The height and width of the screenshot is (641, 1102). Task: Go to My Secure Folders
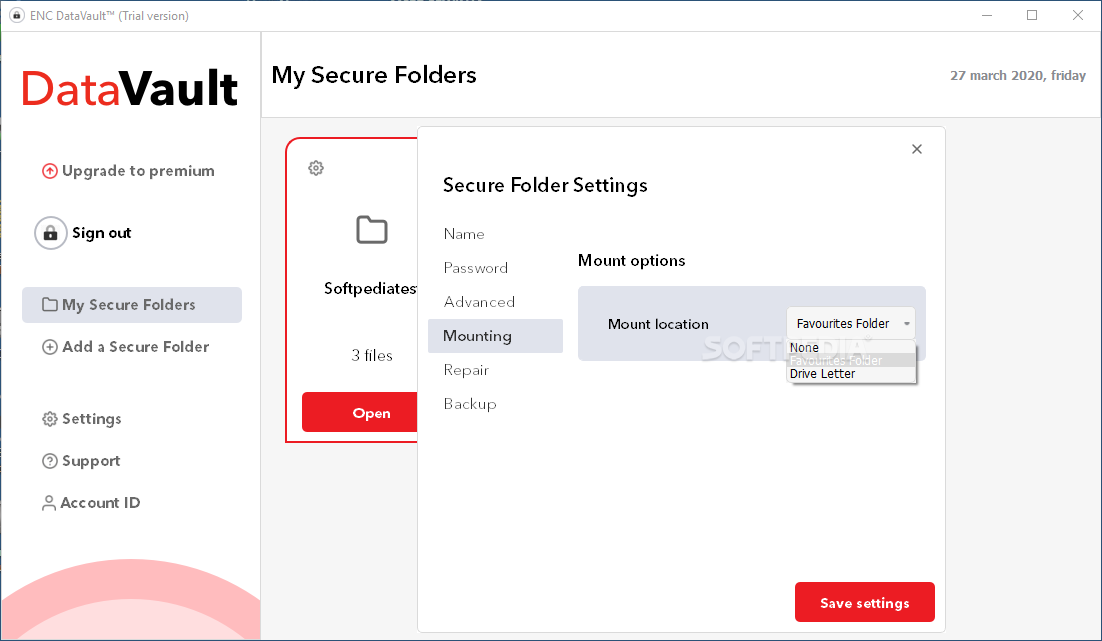tap(132, 305)
